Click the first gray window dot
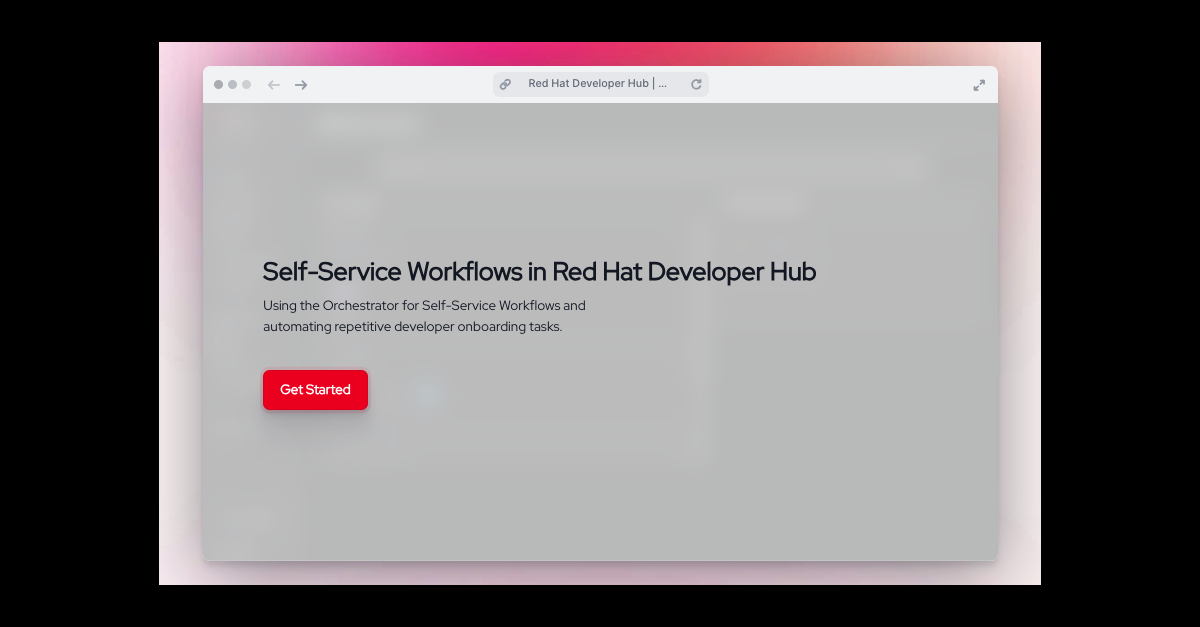 (219, 85)
